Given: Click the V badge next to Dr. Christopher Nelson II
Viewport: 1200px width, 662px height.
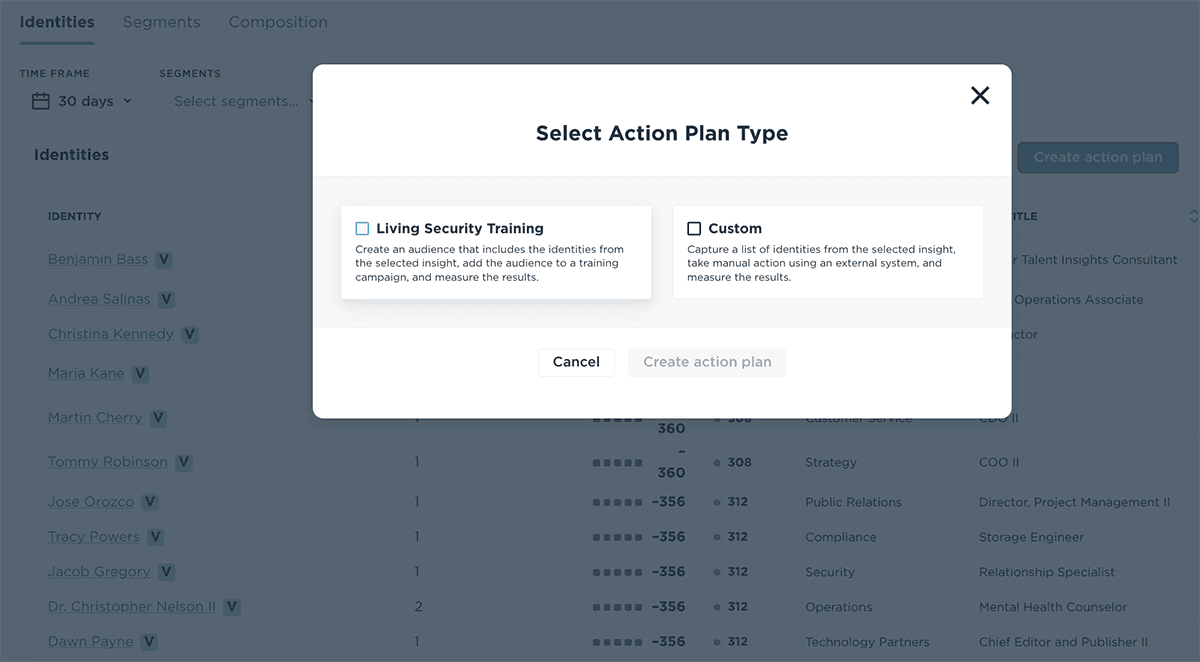Looking at the screenshot, I should pyautogui.click(x=232, y=607).
